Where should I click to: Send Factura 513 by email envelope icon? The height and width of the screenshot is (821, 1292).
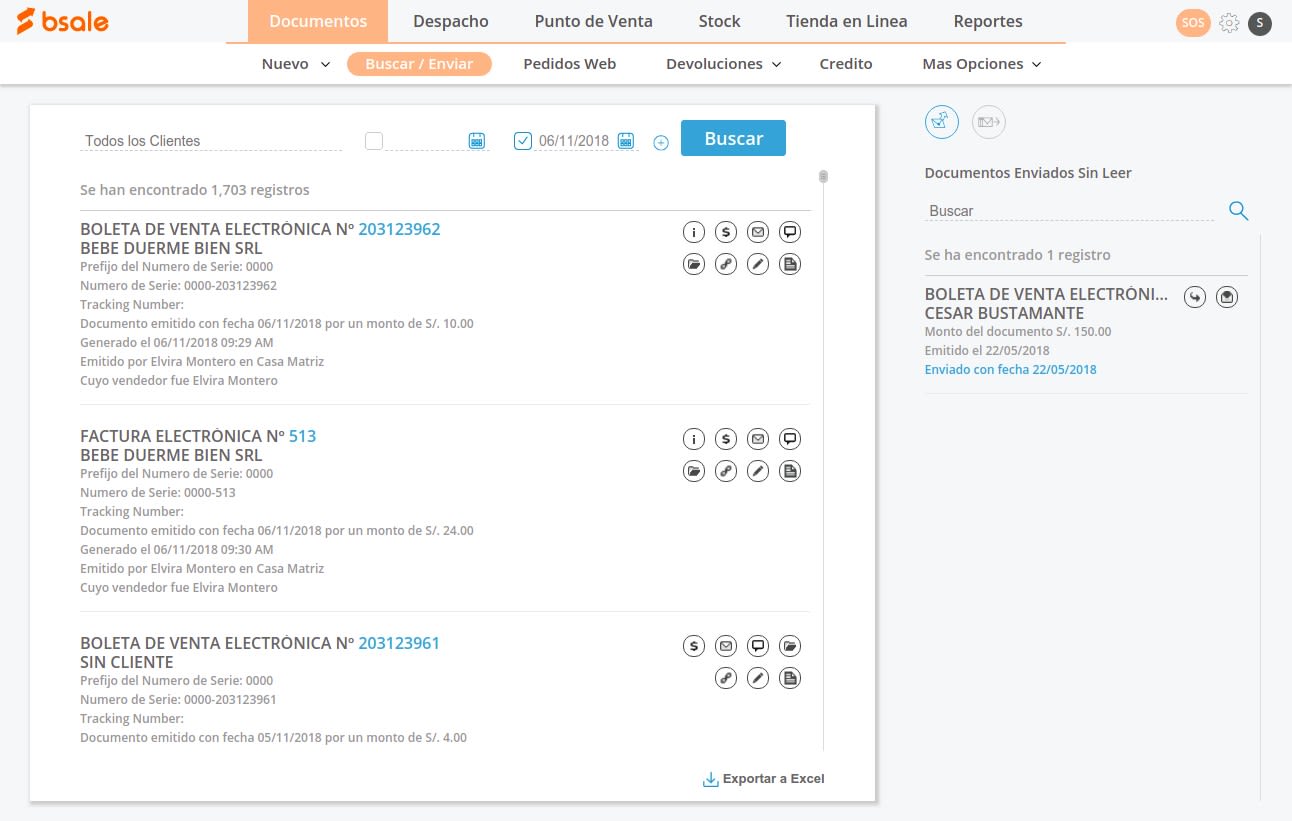click(758, 438)
